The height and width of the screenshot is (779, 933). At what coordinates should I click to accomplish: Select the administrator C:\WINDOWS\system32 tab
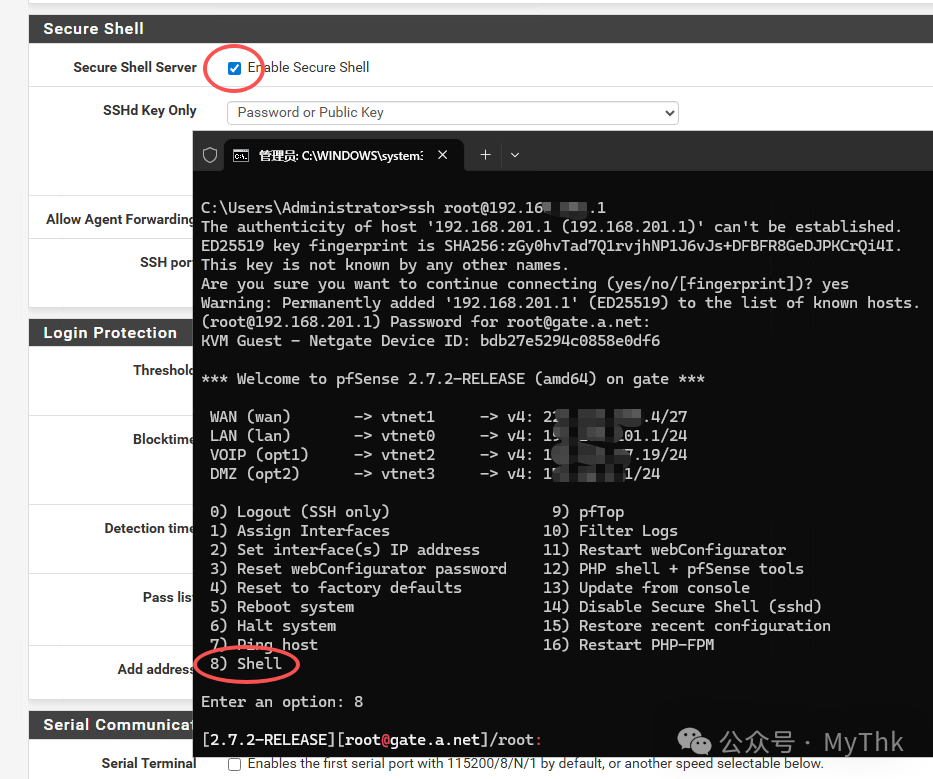[x=344, y=155]
